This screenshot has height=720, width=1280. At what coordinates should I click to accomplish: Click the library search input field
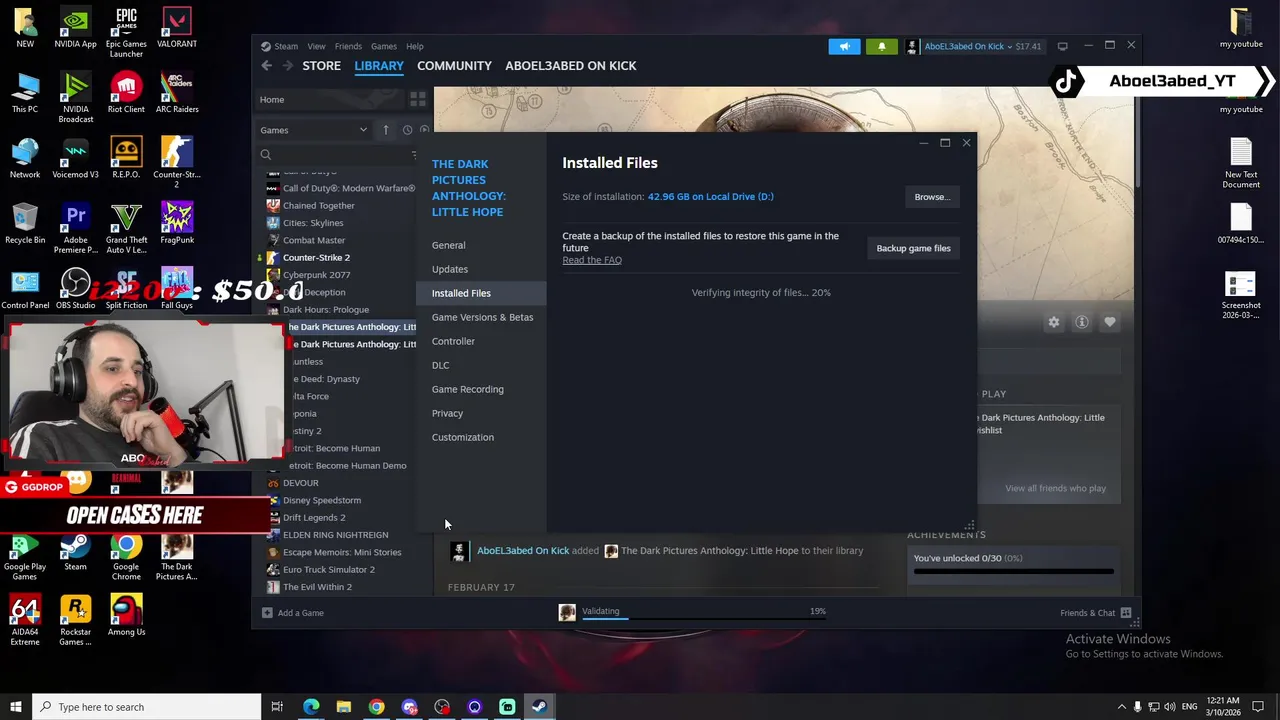(340, 155)
